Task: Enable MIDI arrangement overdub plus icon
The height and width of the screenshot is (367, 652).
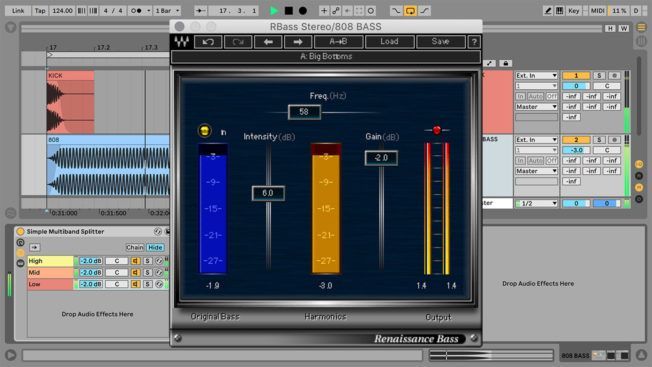Action: click(324, 11)
